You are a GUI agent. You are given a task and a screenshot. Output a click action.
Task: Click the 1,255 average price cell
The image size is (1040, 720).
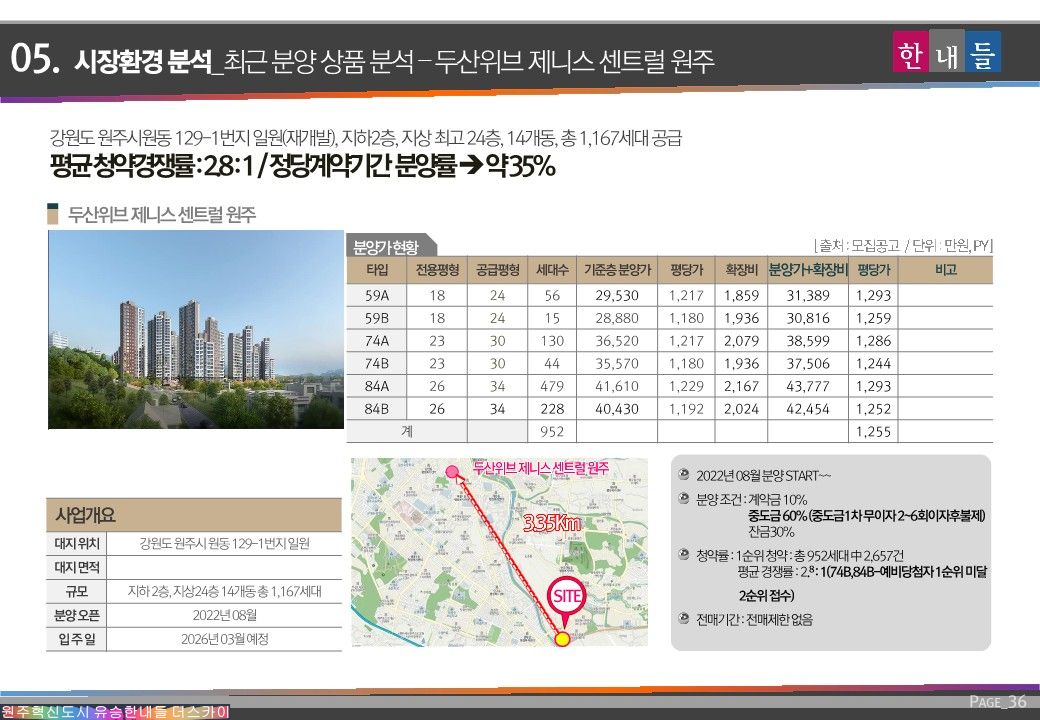click(x=873, y=431)
